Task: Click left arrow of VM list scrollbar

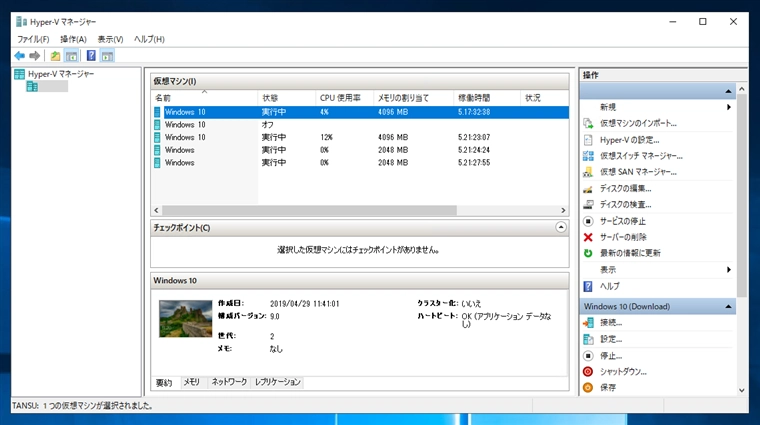Action: (156, 210)
